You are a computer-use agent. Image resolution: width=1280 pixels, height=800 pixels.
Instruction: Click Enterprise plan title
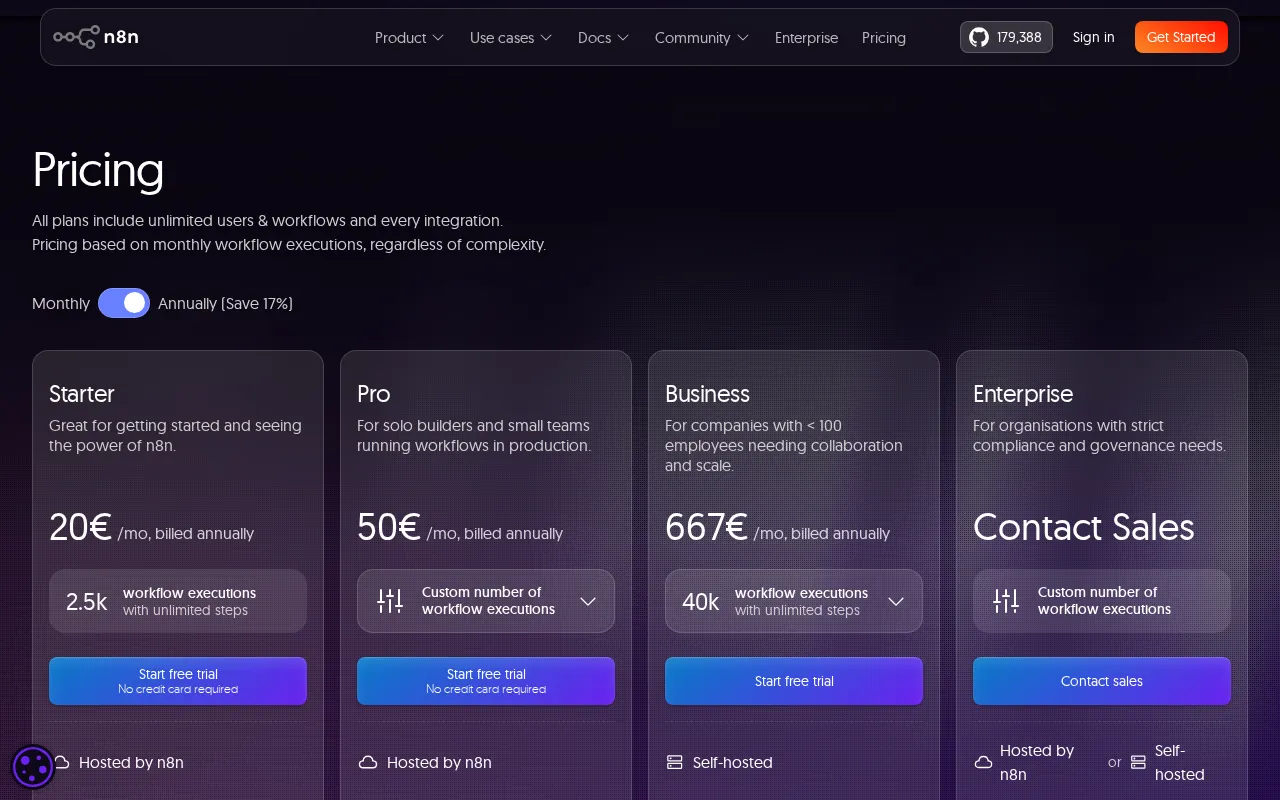[x=1023, y=394]
